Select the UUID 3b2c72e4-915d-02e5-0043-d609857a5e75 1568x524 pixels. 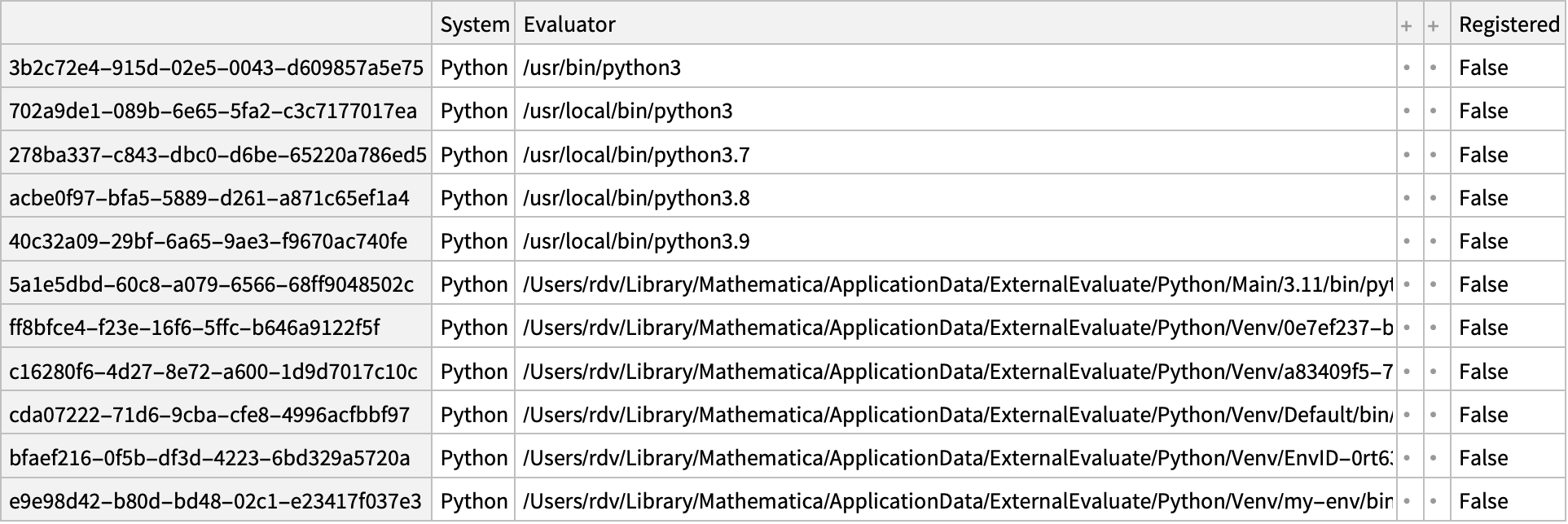click(x=216, y=68)
